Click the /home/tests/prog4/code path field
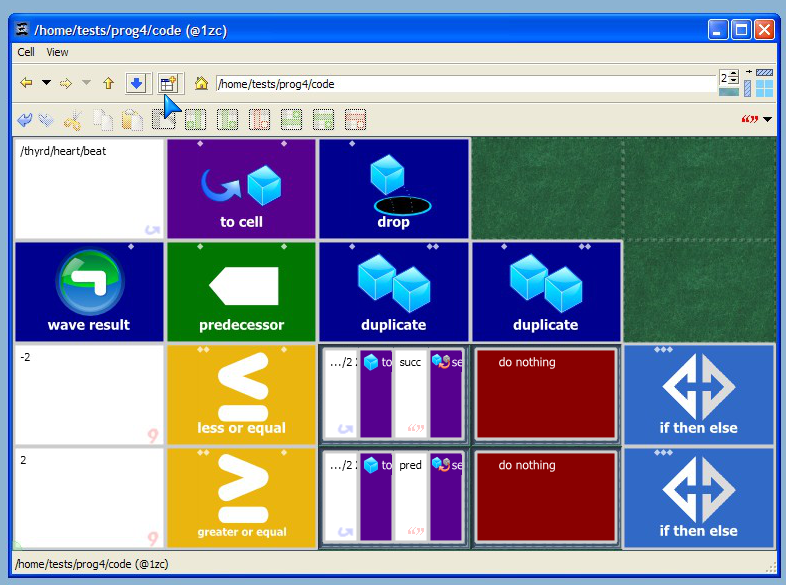This screenshot has width=786, height=585. point(466,84)
